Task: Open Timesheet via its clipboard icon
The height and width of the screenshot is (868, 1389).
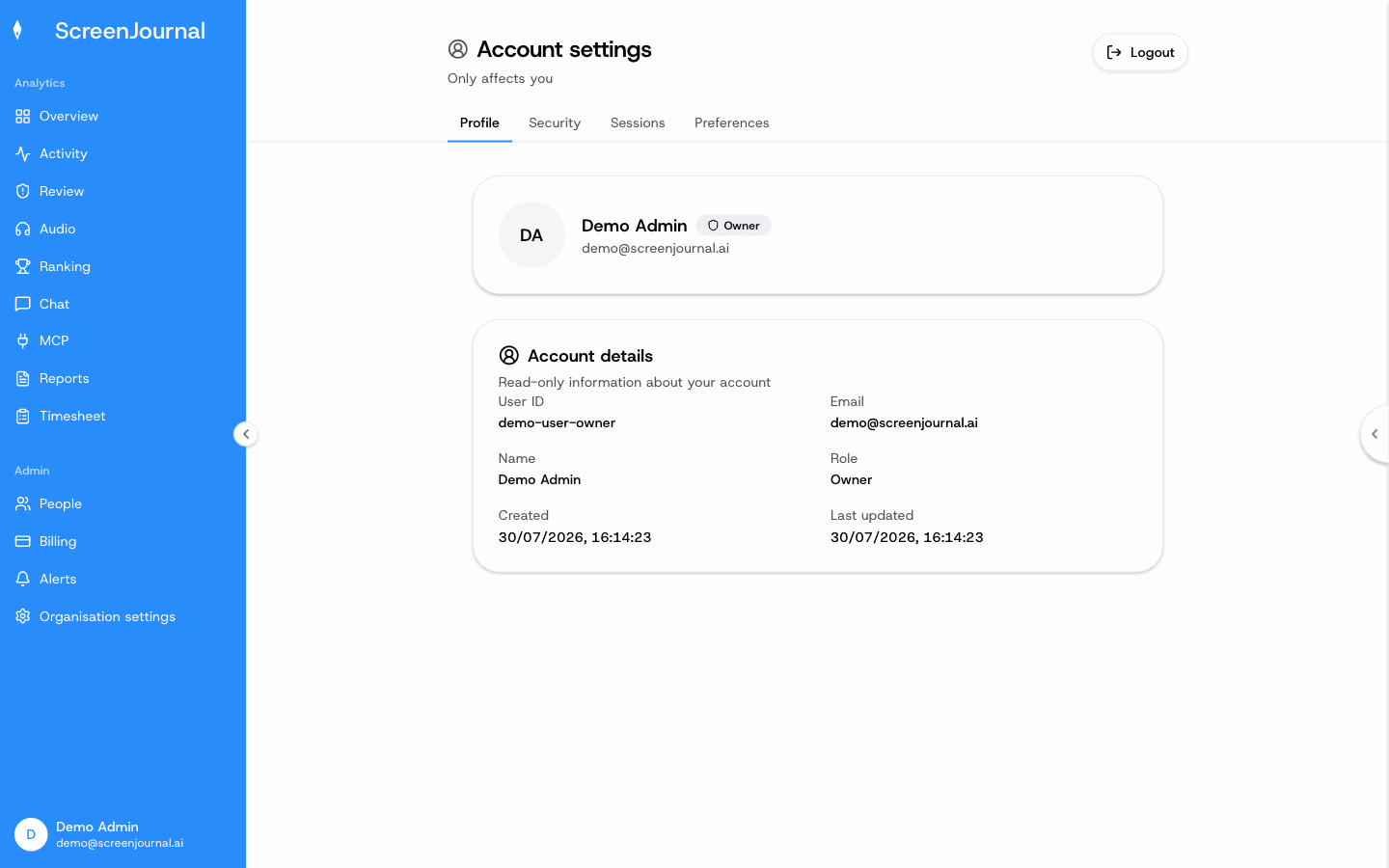Action: point(23,417)
